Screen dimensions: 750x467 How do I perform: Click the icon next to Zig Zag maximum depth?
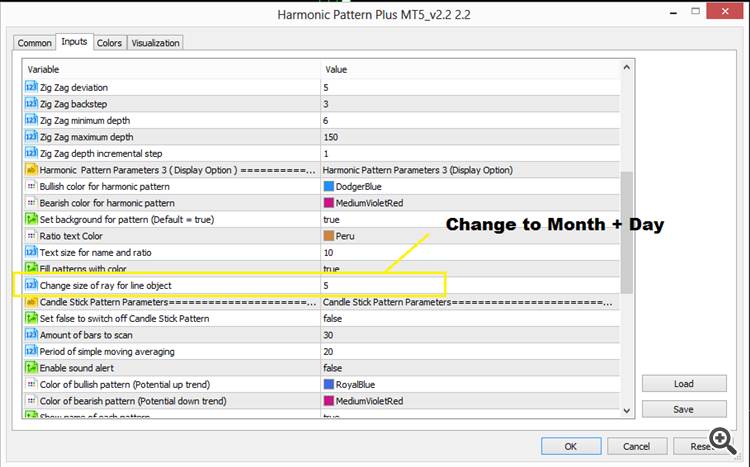point(31,137)
